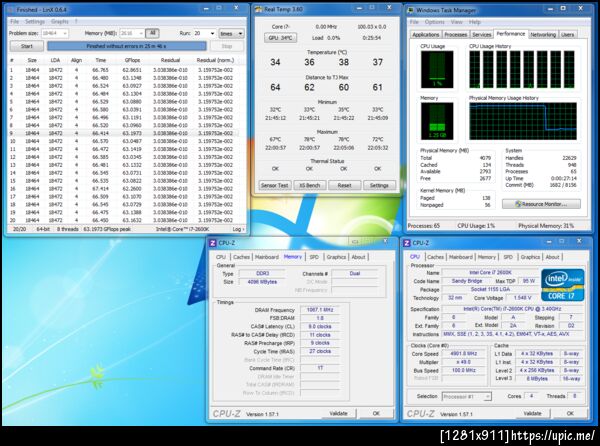Screen dimensions: 600x446
Task: Open SPD tab in CPU-Z processor window
Action: coord(508,257)
